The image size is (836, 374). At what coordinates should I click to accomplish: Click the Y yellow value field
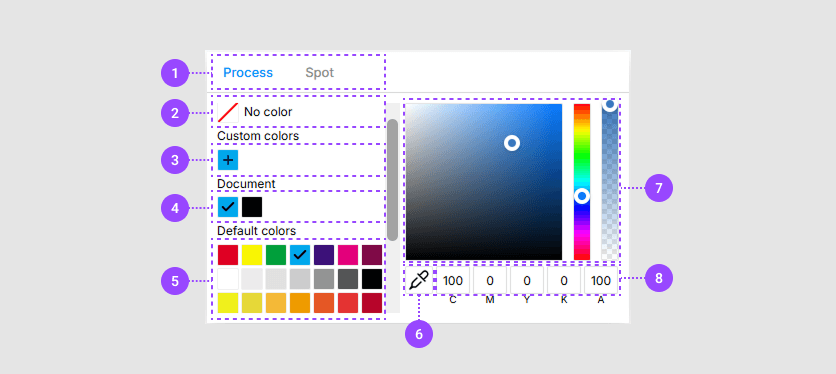(527, 281)
